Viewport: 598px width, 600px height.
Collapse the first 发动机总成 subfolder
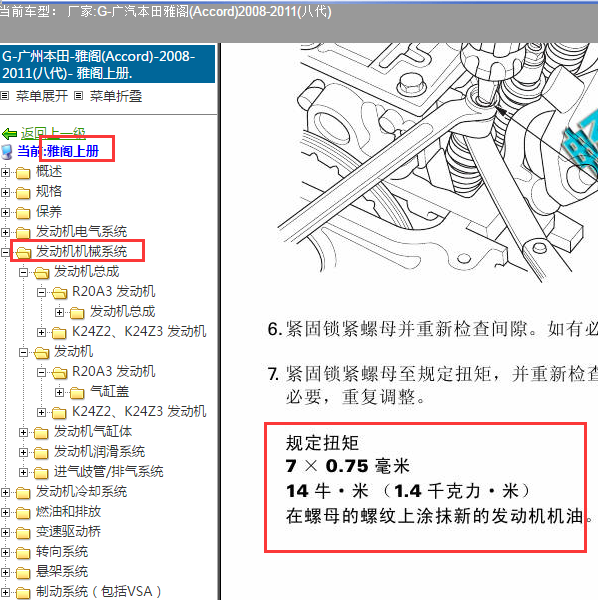tap(23, 272)
